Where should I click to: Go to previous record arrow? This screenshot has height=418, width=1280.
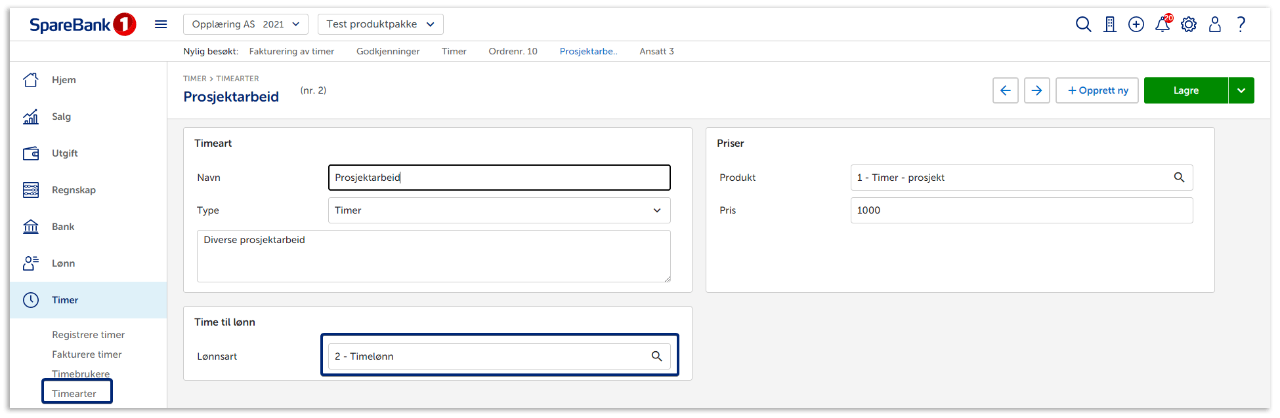coord(1006,90)
